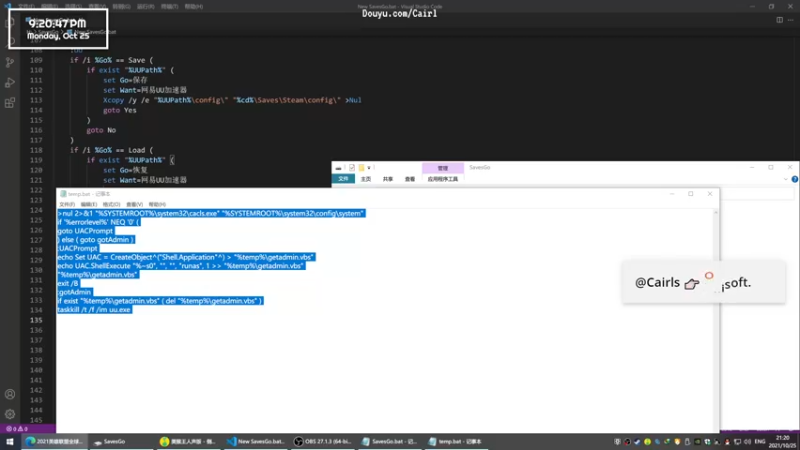
Task: Click Notepad scrollbar up arrow
Action: pyautogui.click(x=715, y=212)
